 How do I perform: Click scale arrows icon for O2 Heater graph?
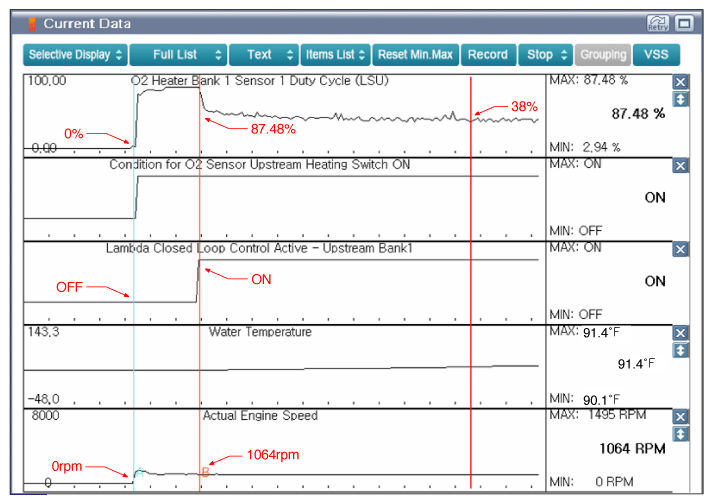(x=681, y=99)
